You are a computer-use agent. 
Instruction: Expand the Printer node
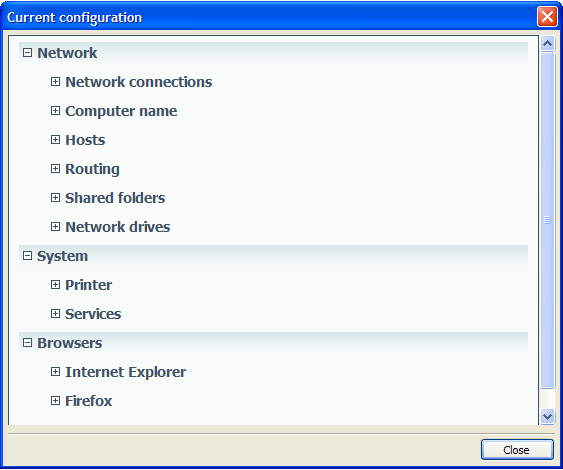tap(55, 285)
